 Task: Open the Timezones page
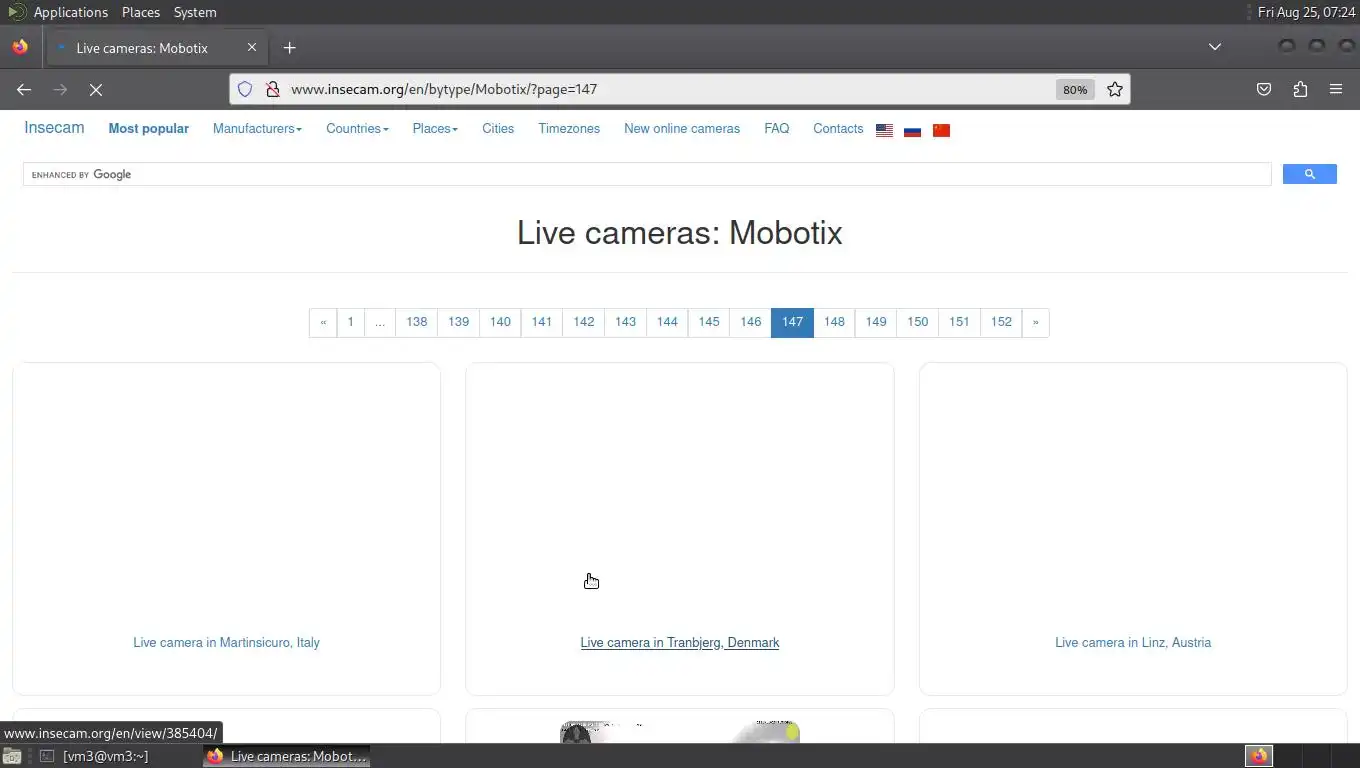[x=569, y=128]
